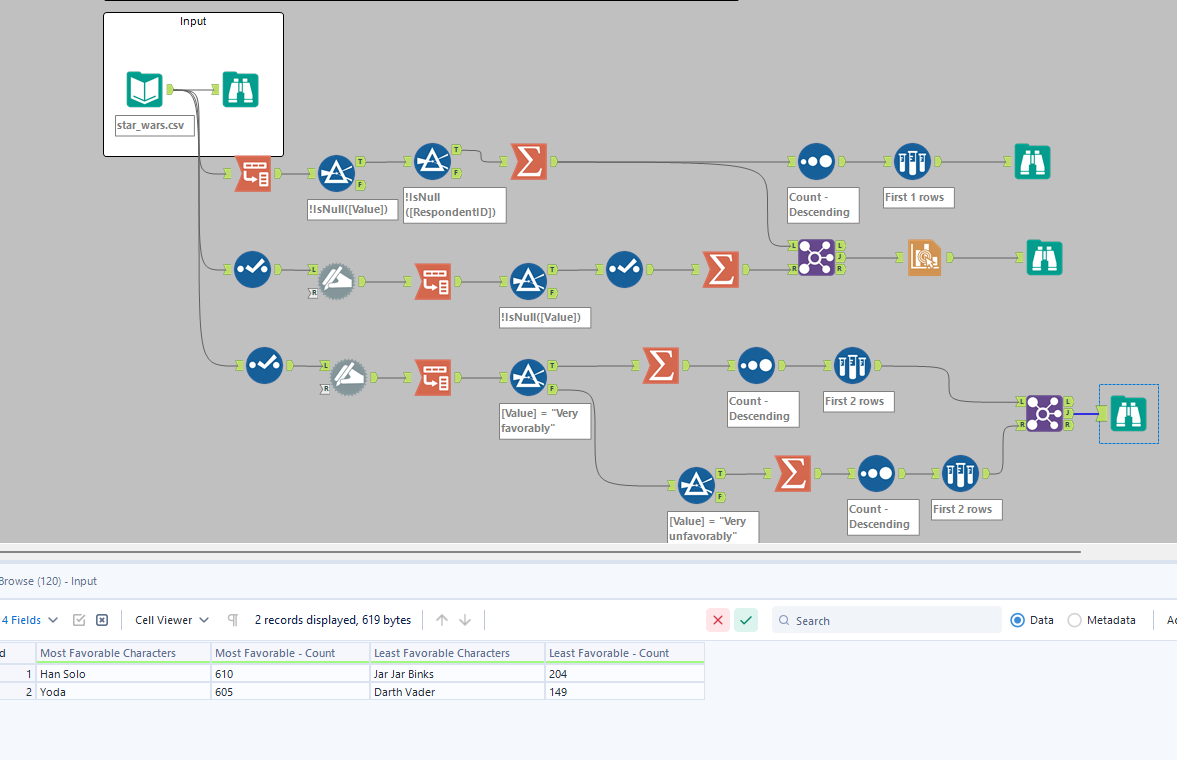The image size is (1177, 760).
Task: Select the Join tool feeding the Table tool
Action: [x=816, y=257]
